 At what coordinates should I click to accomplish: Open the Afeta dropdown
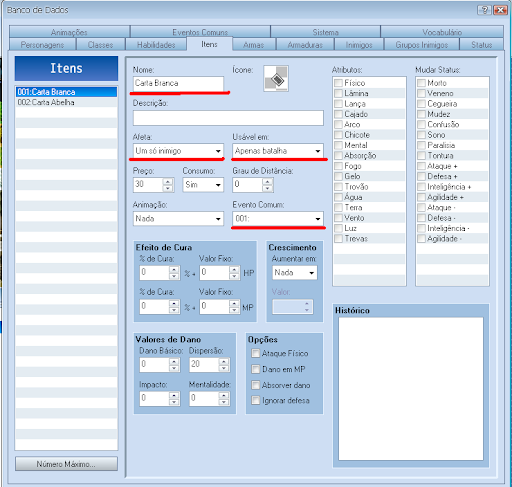(x=178, y=151)
